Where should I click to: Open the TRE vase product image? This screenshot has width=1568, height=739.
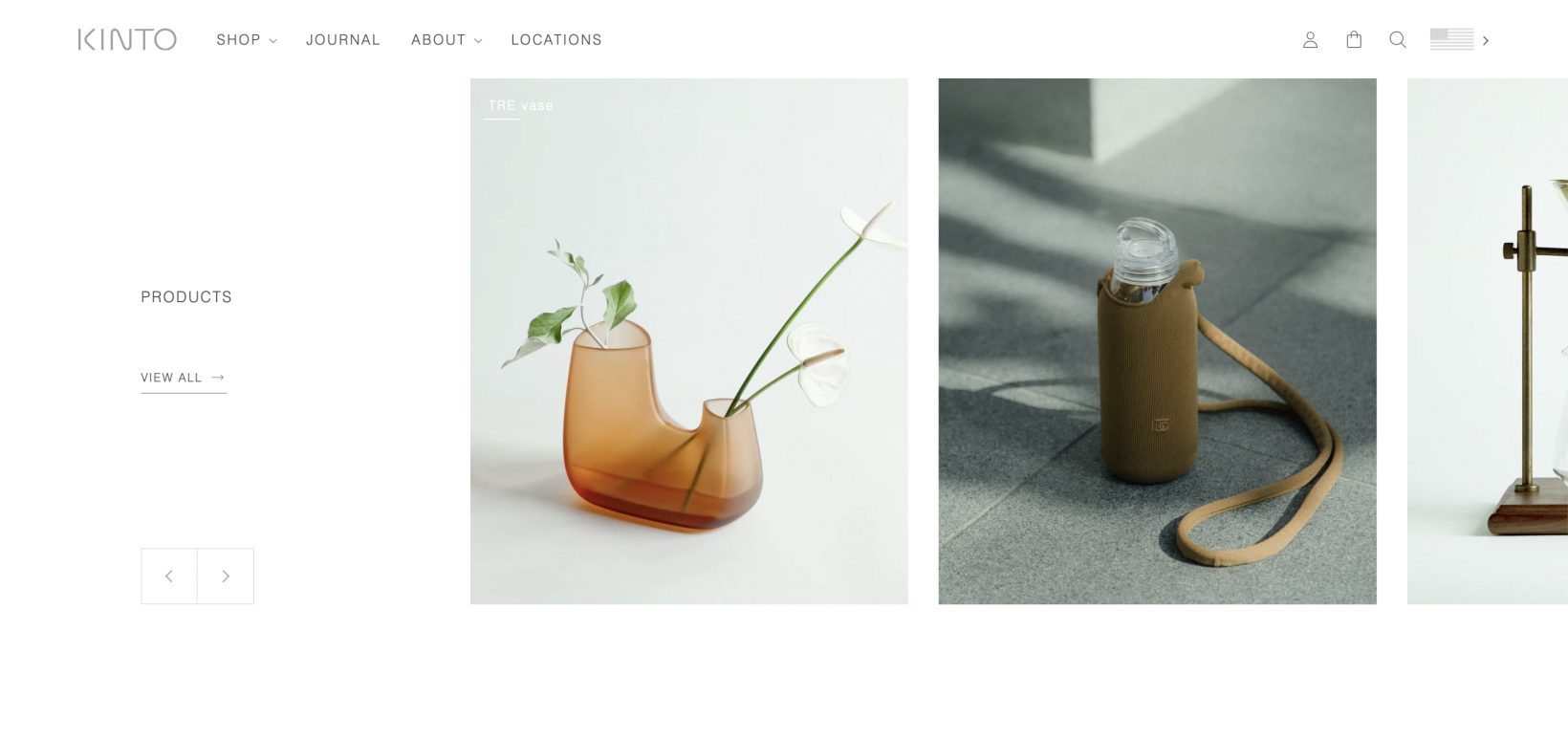pyautogui.click(x=689, y=341)
